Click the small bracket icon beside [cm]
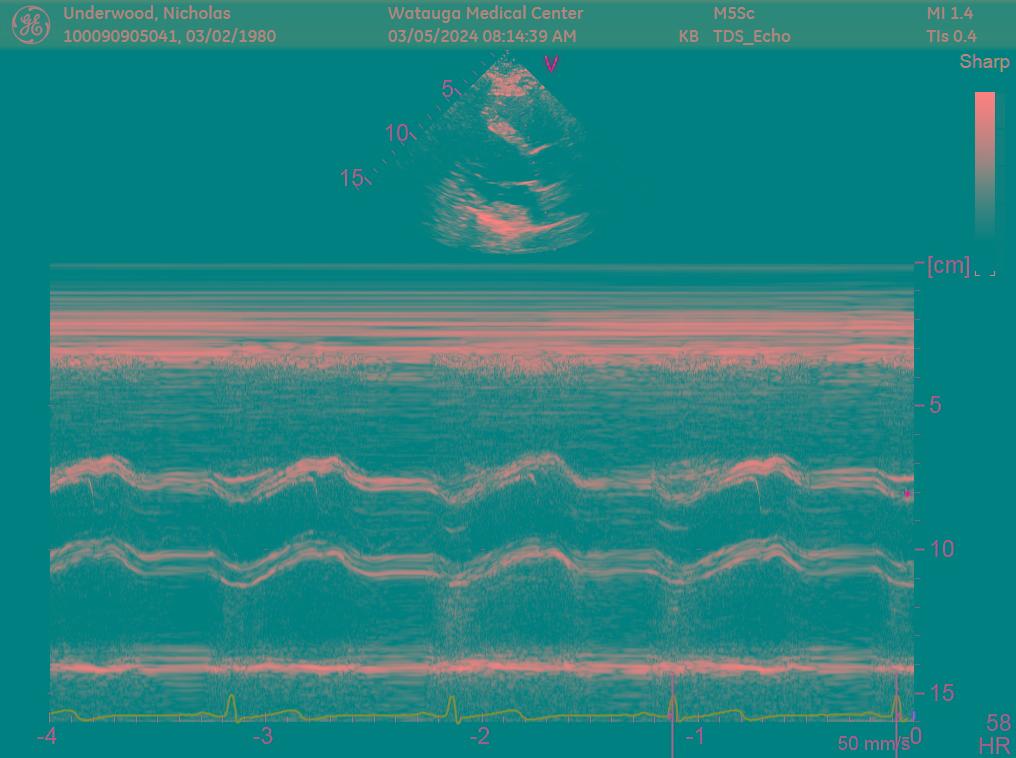 tap(984, 268)
